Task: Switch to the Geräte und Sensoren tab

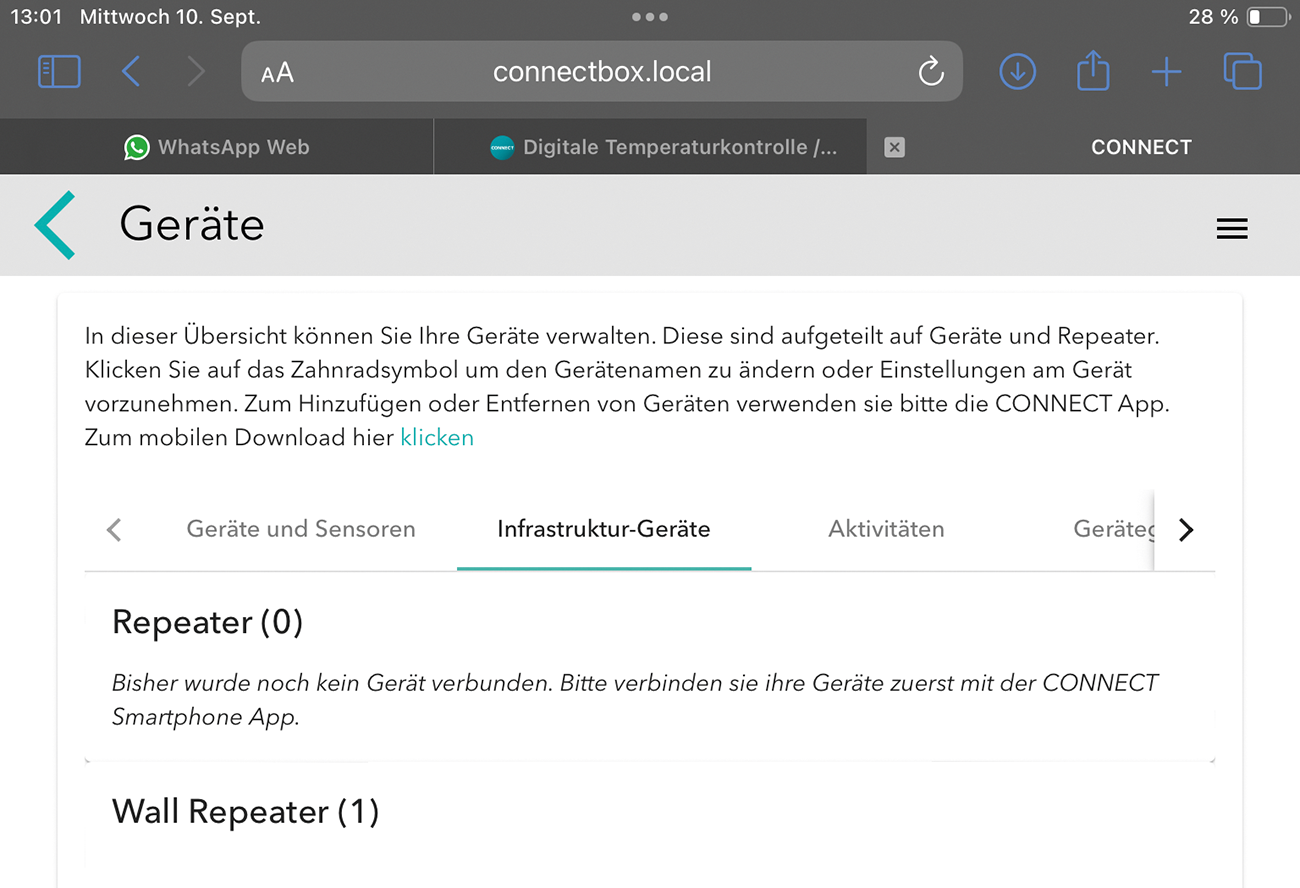Action: click(x=301, y=529)
